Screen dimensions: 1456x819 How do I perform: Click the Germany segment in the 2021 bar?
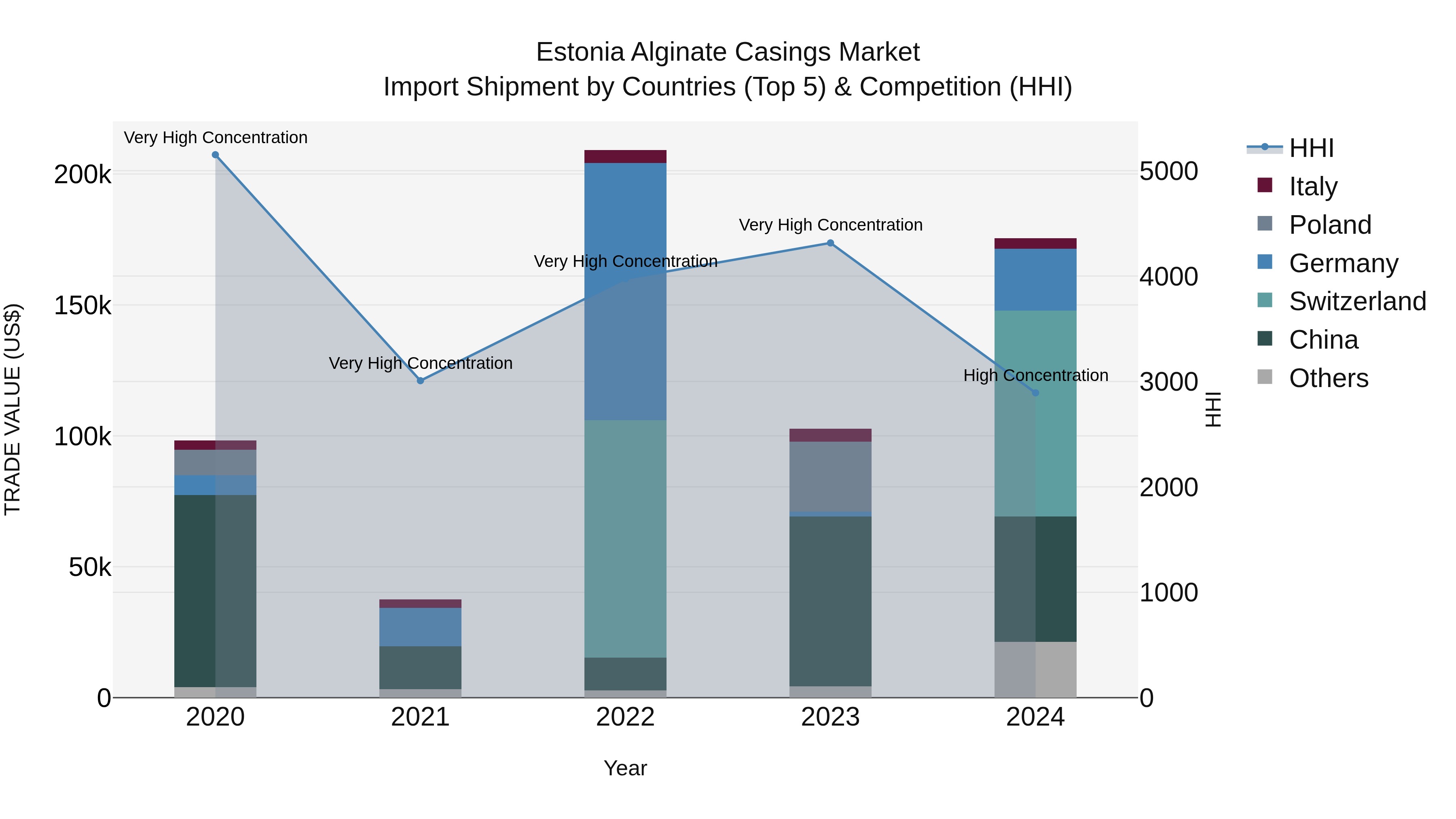click(x=421, y=627)
